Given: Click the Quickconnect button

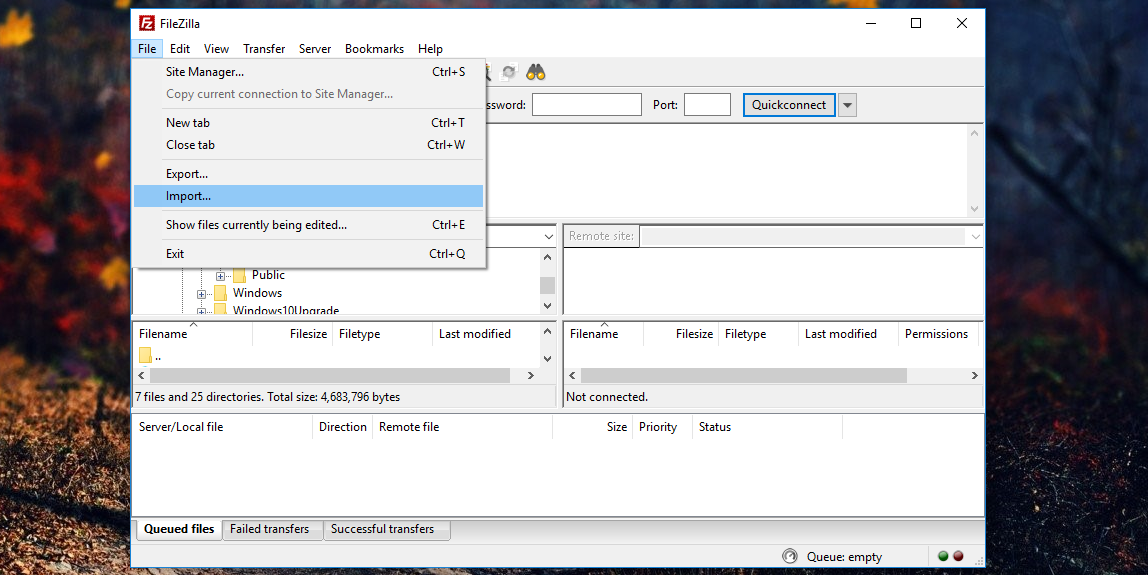Looking at the screenshot, I should pos(789,105).
